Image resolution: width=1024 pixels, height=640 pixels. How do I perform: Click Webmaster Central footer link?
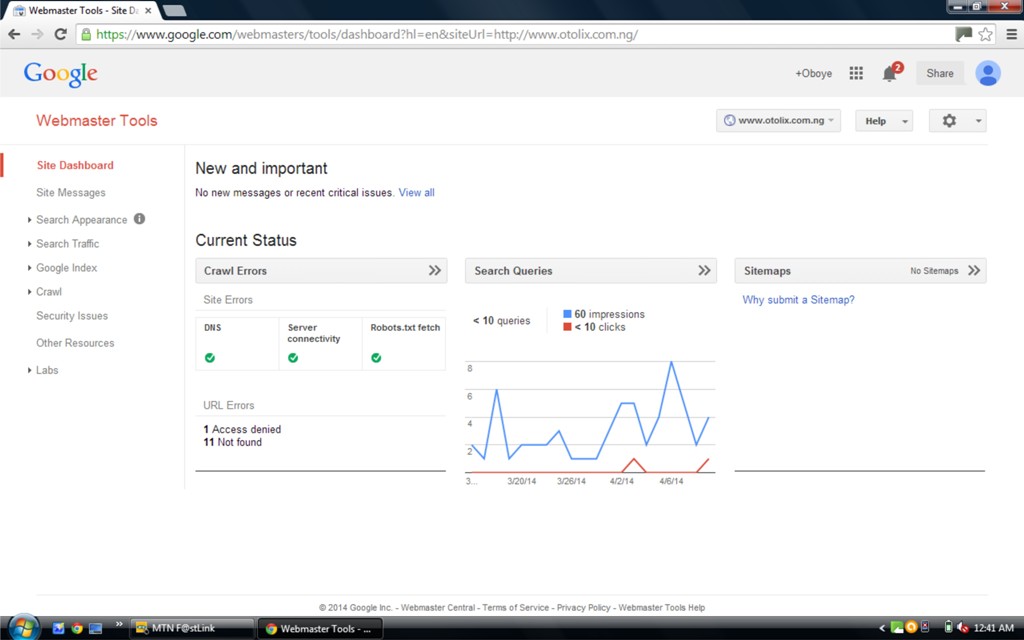pyautogui.click(x=438, y=607)
